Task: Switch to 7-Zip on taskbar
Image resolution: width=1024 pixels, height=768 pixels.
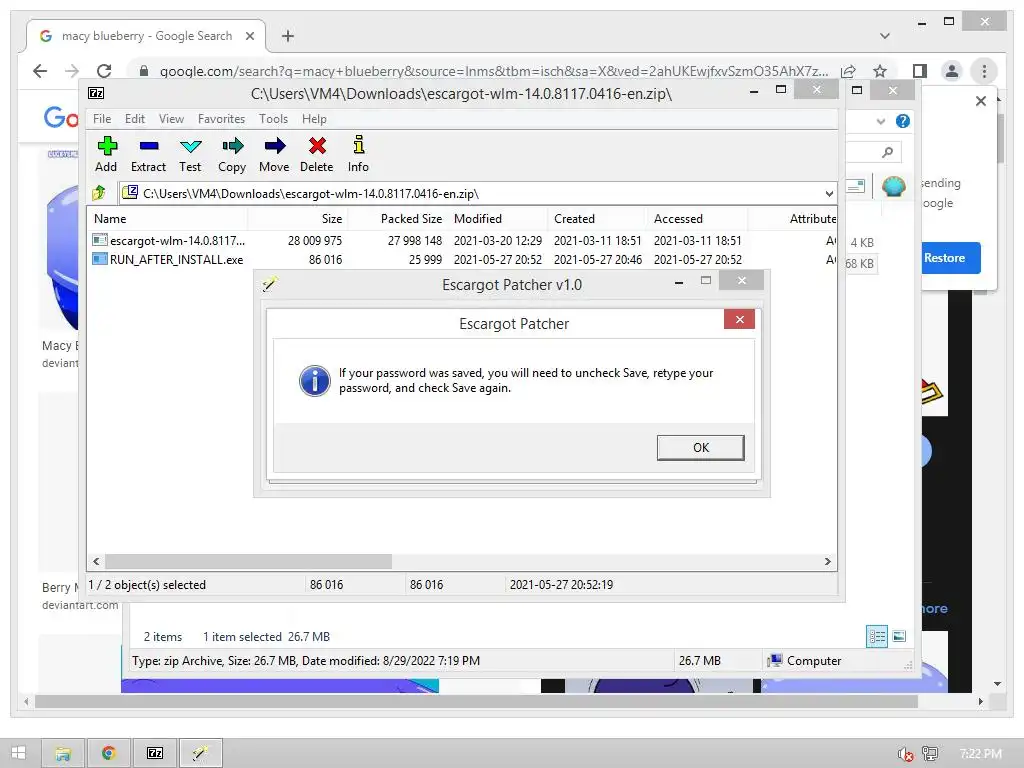Action: coord(155,753)
